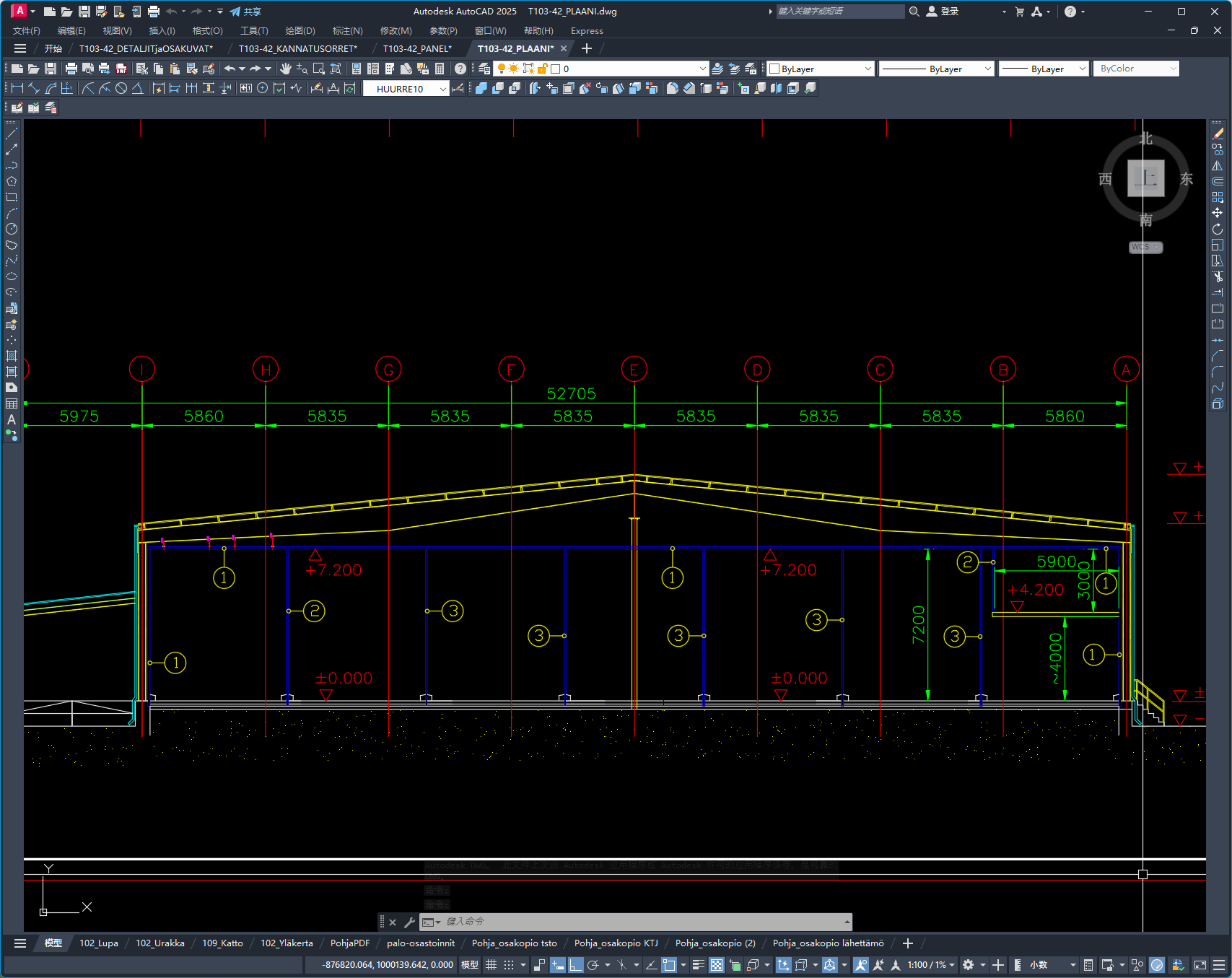Switch to the T103-42_PANEL* tab
Viewport: 1232px width, 978px height.
pyautogui.click(x=417, y=48)
